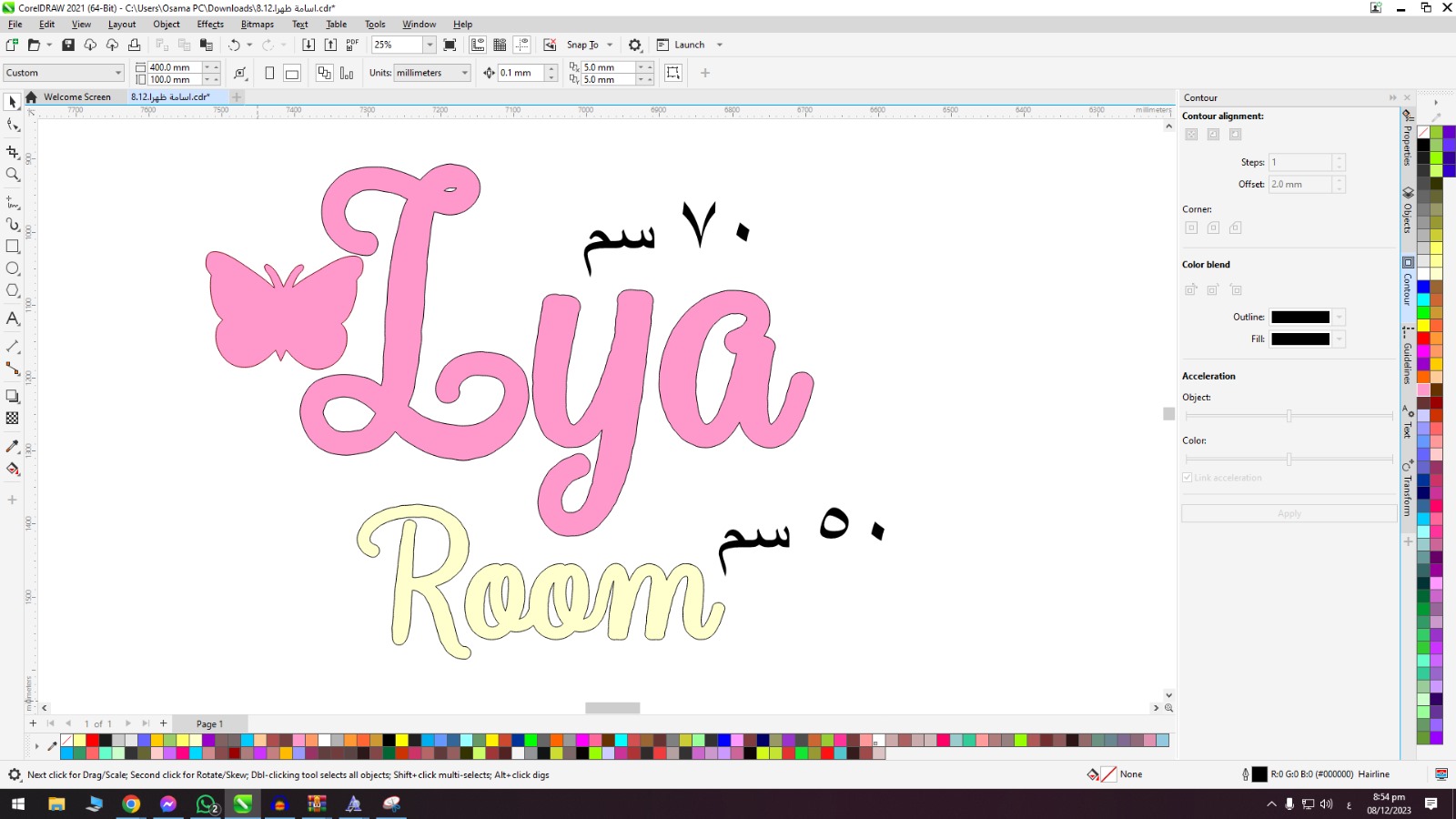This screenshot has height=819, width=1456.
Task: Toggle the Link acceleration checkbox
Action: [1188, 478]
